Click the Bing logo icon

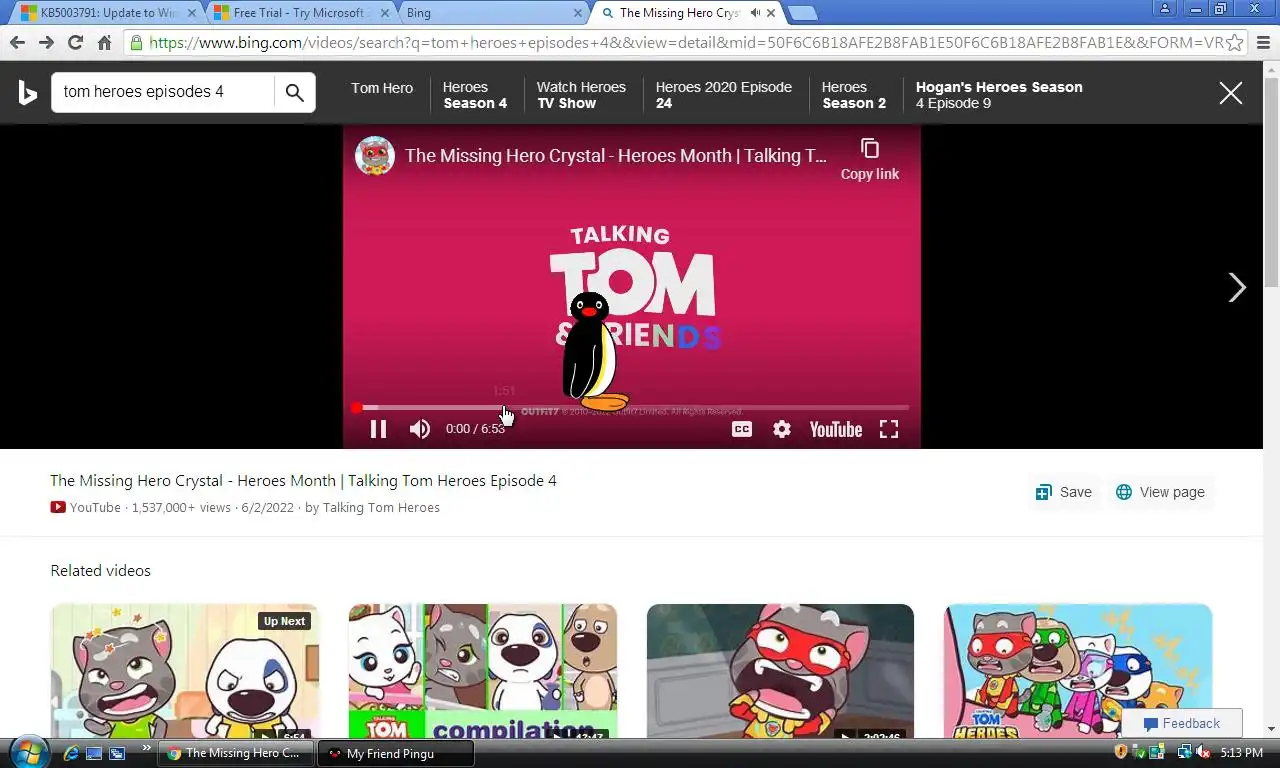point(28,93)
